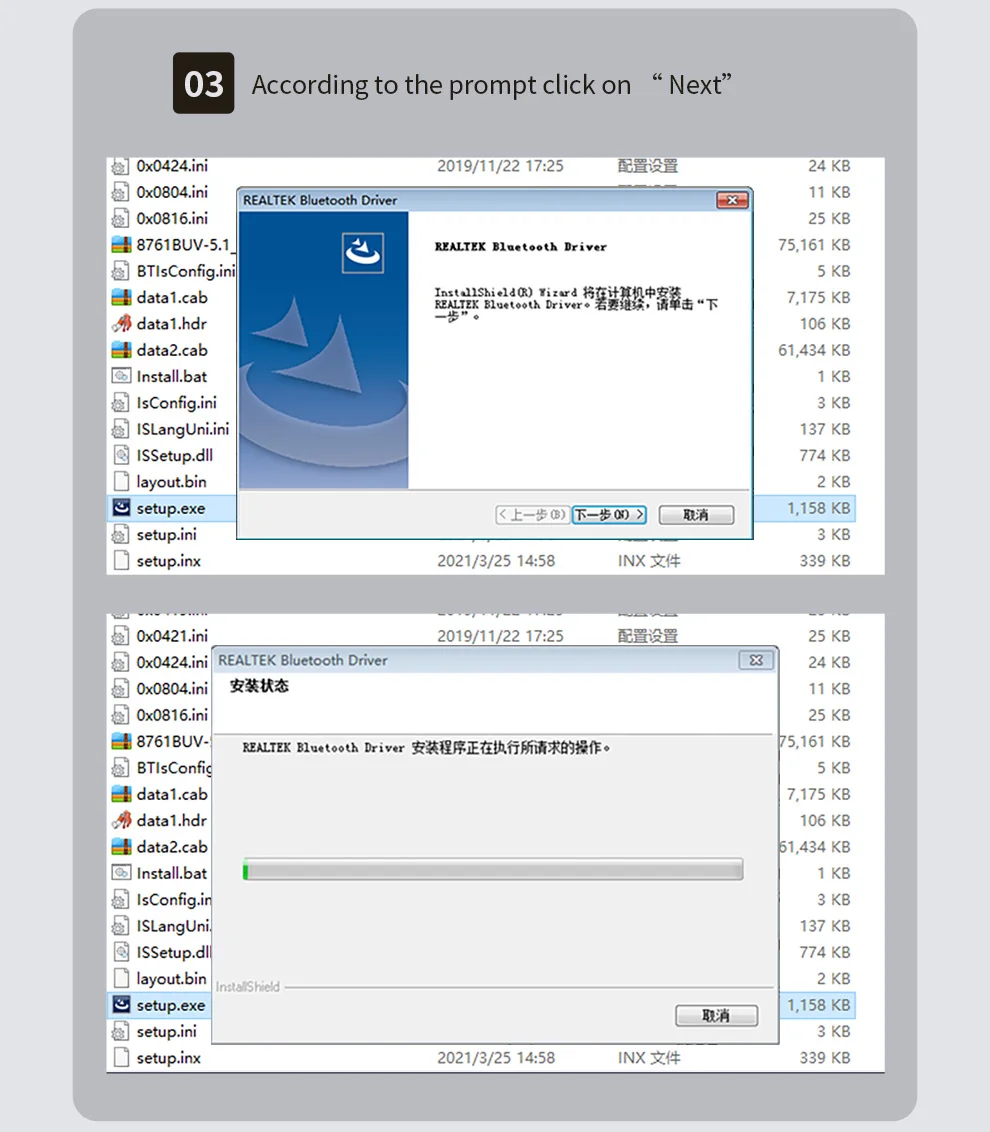Click the setup.ini icon behind the welcome wizard
Screen dimensions: 990x1132
pyautogui.click(x=121, y=534)
